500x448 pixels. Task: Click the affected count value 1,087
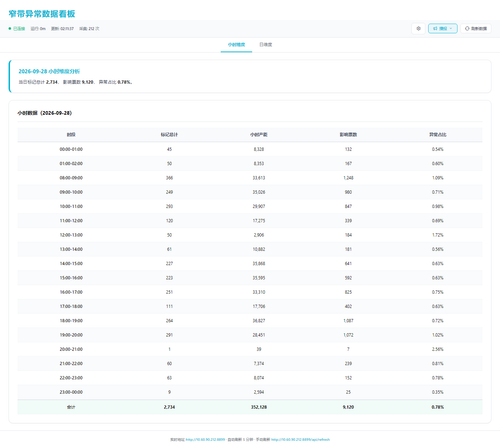tap(348, 321)
